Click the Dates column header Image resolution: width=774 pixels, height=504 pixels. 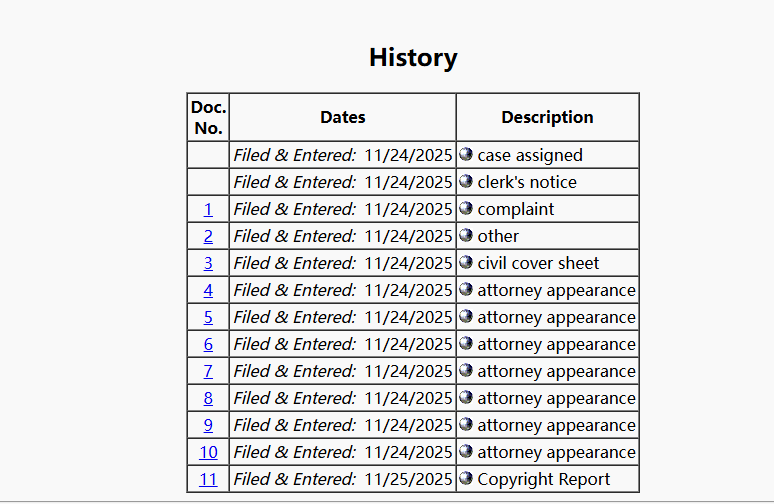[343, 118]
